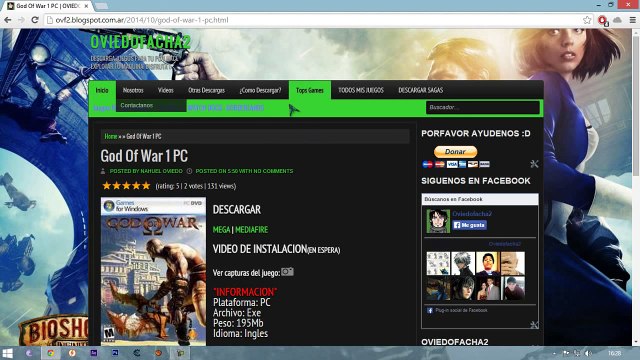Open Windows Start button
This screenshot has height=360, width=640.
click(7, 353)
